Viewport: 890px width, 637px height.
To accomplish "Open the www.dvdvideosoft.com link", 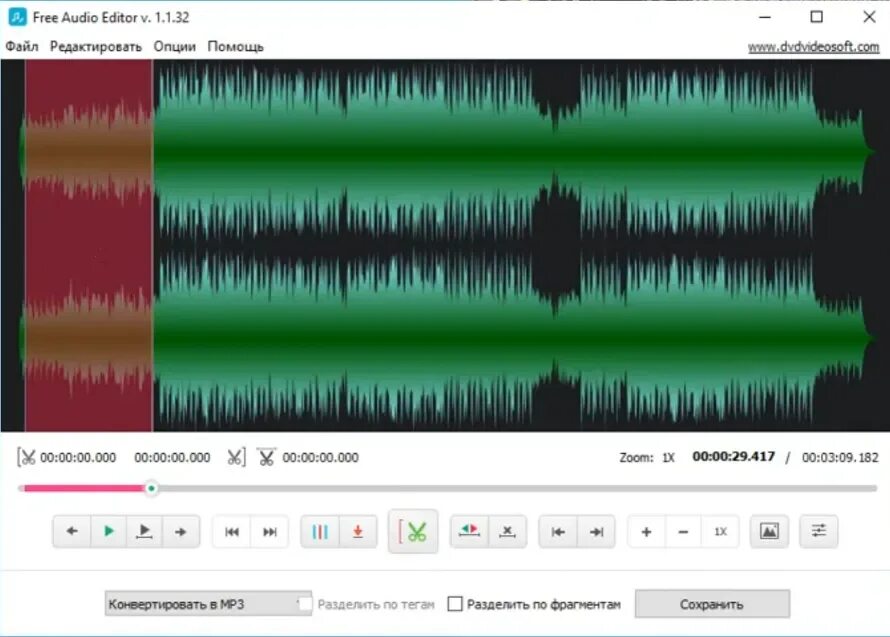I will pyautogui.click(x=813, y=47).
